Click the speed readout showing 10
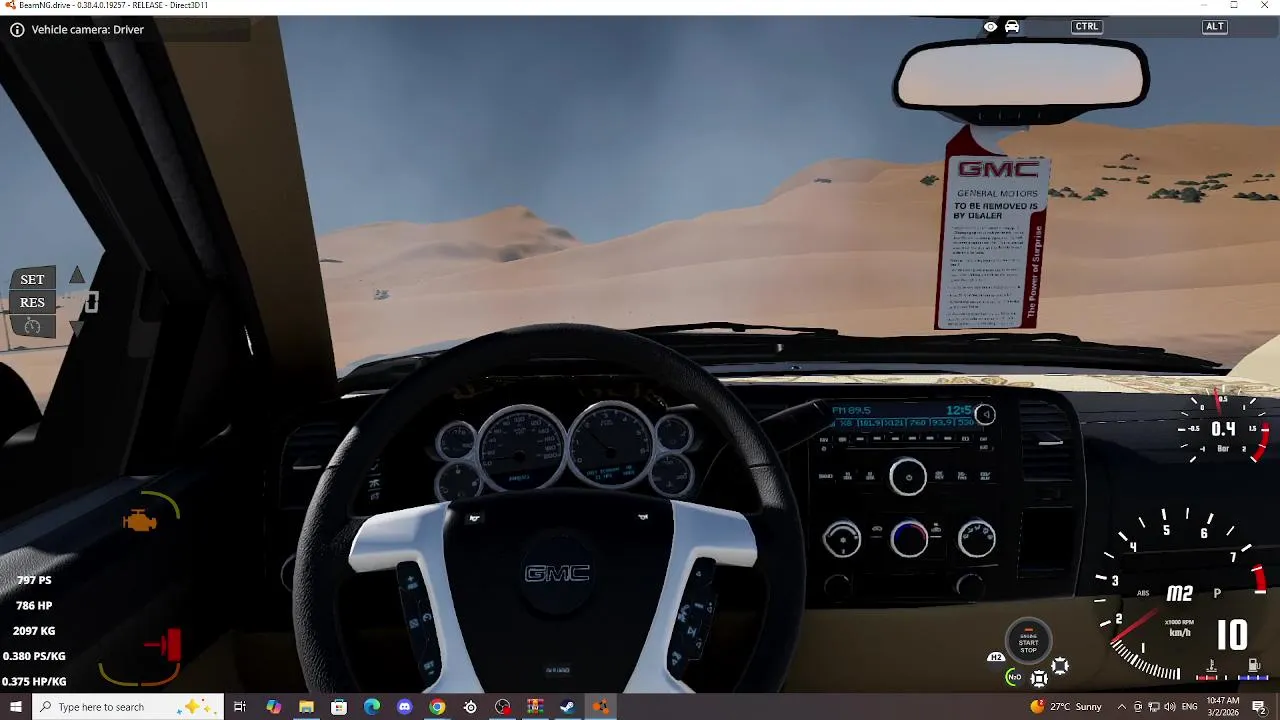Image resolution: width=1280 pixels, height=720 pixels. tap(1232, 635)
